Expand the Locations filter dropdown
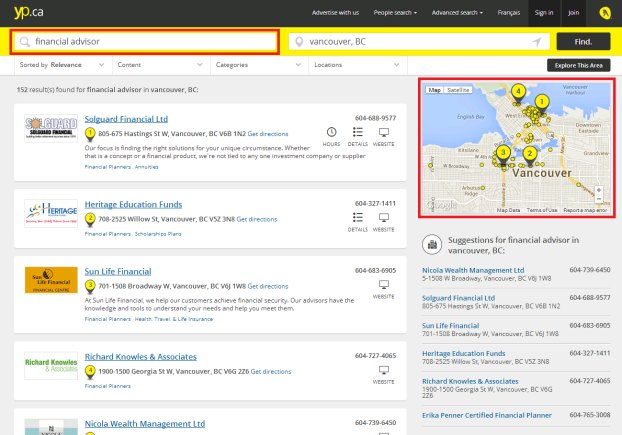This screenshot has width=622, height=435. click(x=353, y=65)
